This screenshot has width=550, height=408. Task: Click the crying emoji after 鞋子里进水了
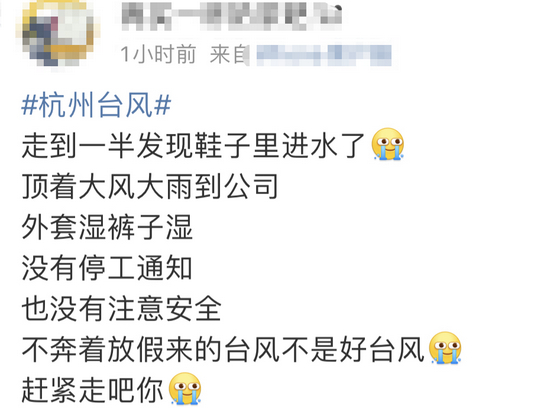388,144
